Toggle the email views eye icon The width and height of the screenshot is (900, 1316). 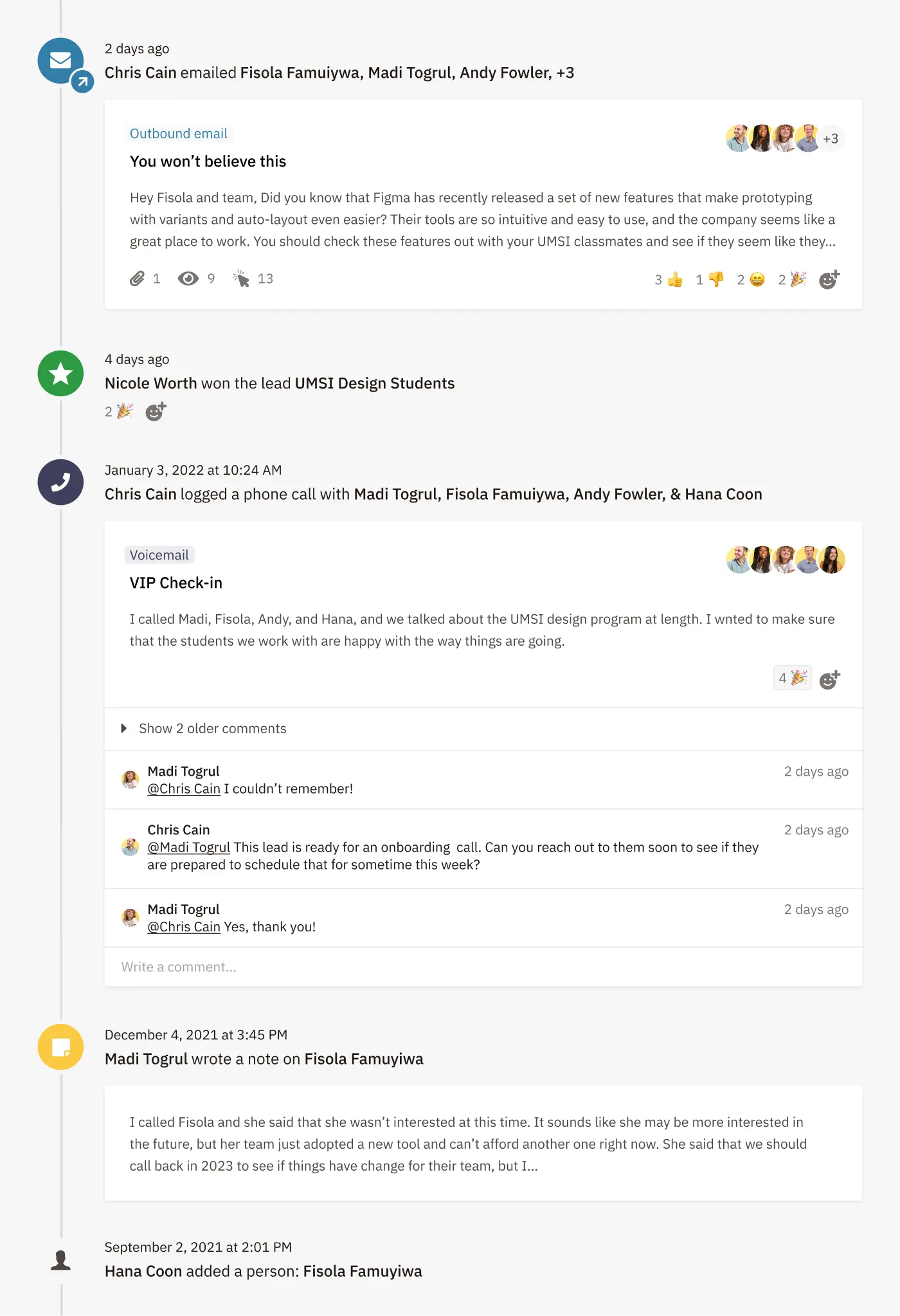188,279
